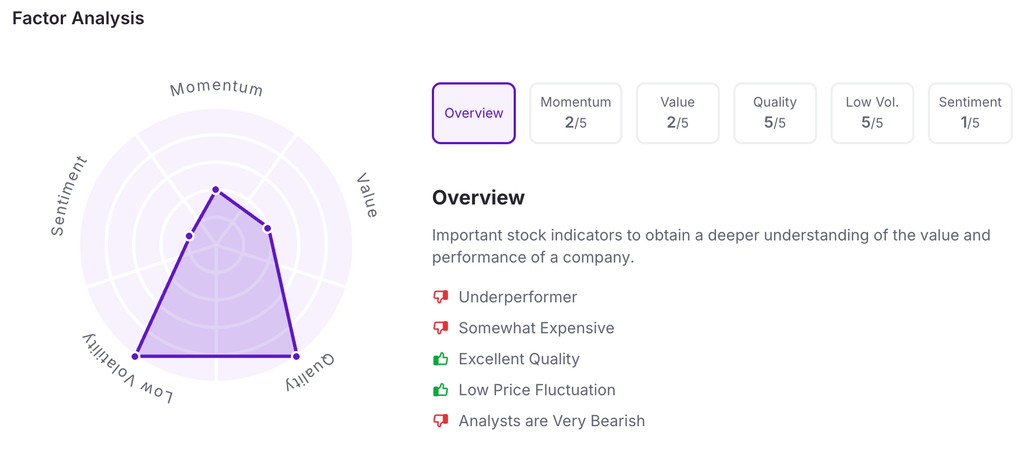Click the Low Volatility data point on radar

tap(136, 356)
